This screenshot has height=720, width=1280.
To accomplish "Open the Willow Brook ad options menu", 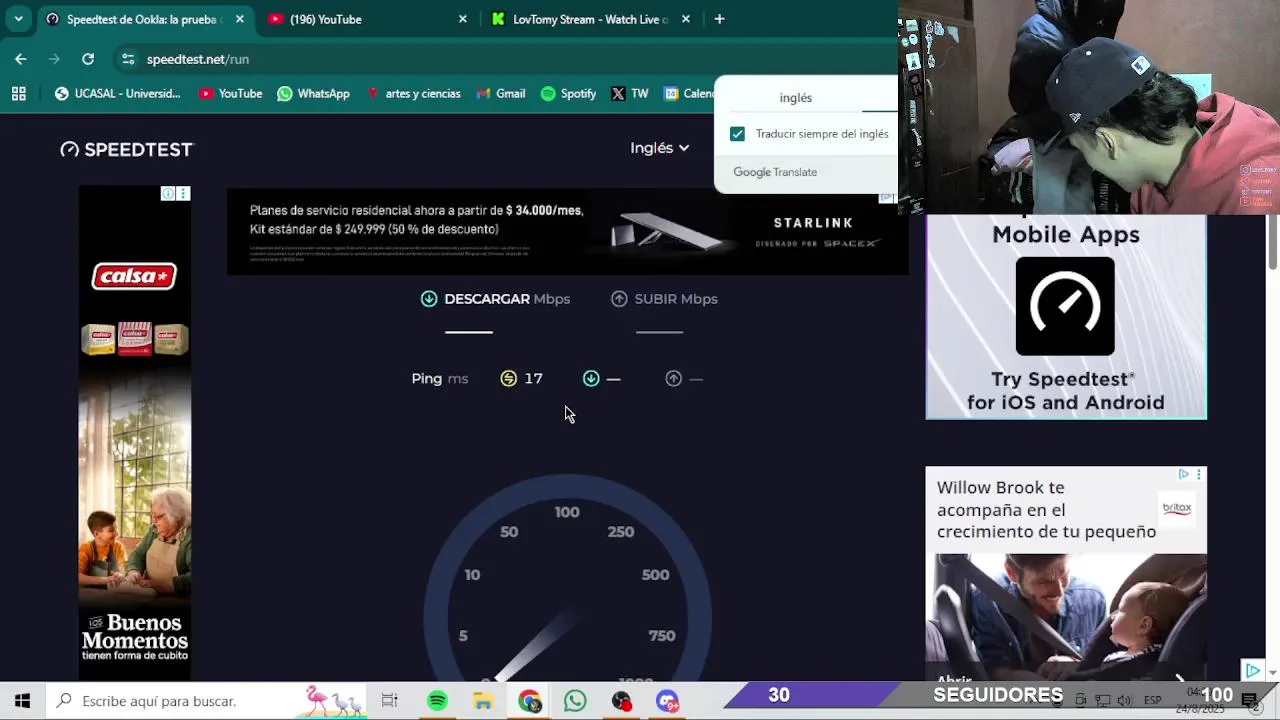I will coord(1198,474).
